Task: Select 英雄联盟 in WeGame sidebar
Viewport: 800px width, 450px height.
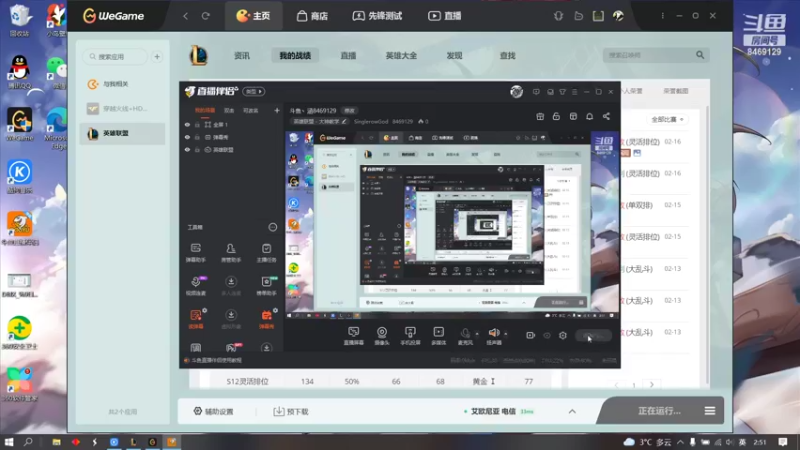Action: point(122,133)
